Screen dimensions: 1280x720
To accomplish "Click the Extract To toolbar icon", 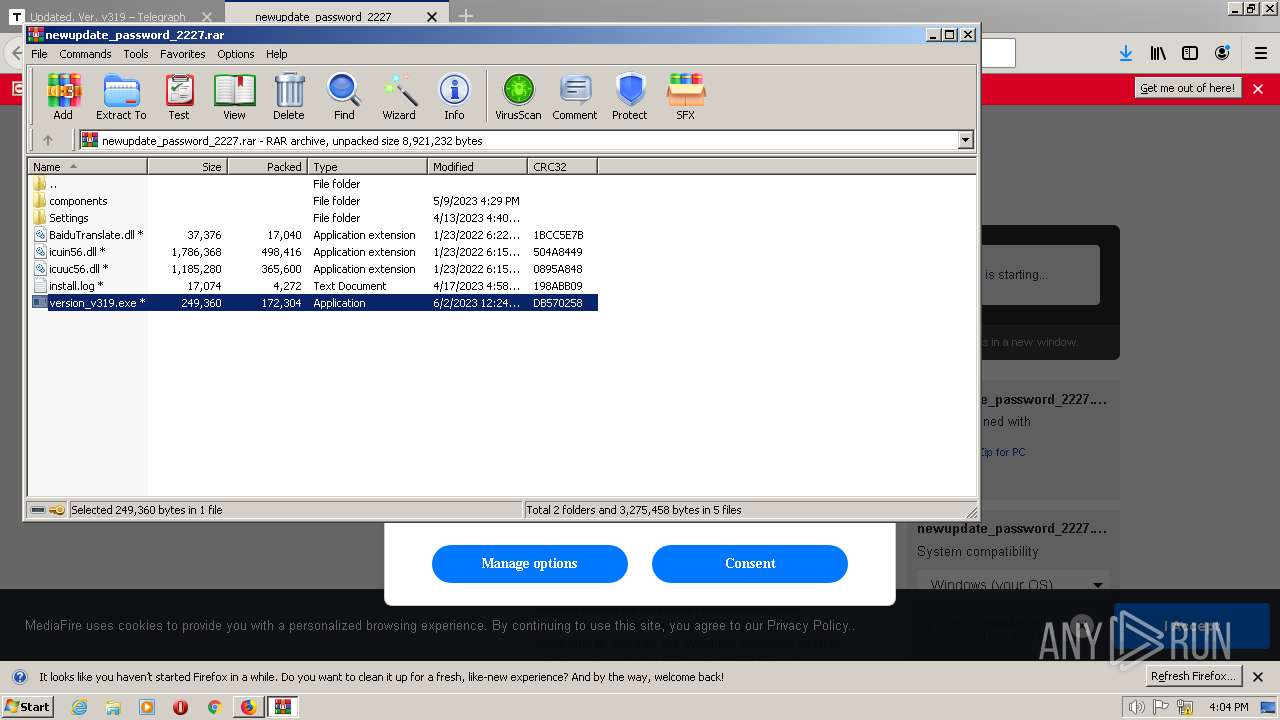I will click(121, 97).
